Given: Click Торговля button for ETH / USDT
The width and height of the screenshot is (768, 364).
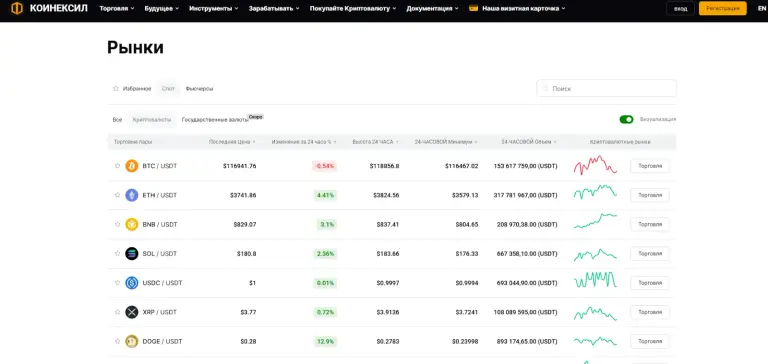Looking at the screenshot, I should pyautogui.click(x=649, y=195).
